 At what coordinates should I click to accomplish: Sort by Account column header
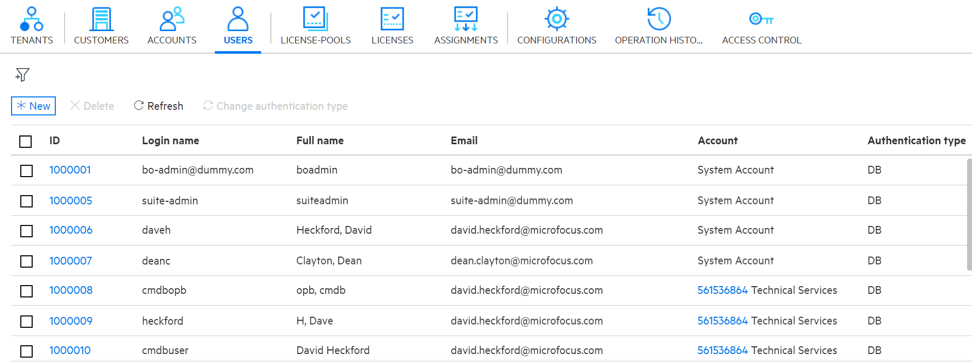coord(717,140)
